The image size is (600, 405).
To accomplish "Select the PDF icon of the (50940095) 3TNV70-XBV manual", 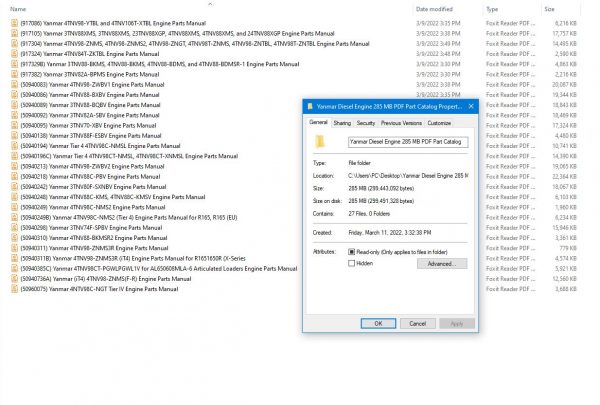I will (x=15, y=126).
